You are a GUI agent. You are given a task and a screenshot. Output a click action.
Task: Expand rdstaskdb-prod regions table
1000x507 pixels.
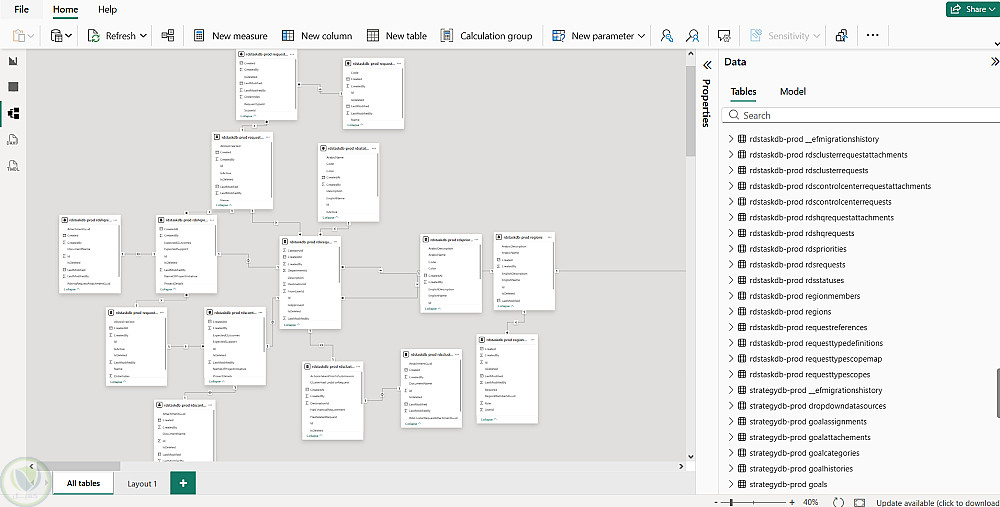(731, 312)
